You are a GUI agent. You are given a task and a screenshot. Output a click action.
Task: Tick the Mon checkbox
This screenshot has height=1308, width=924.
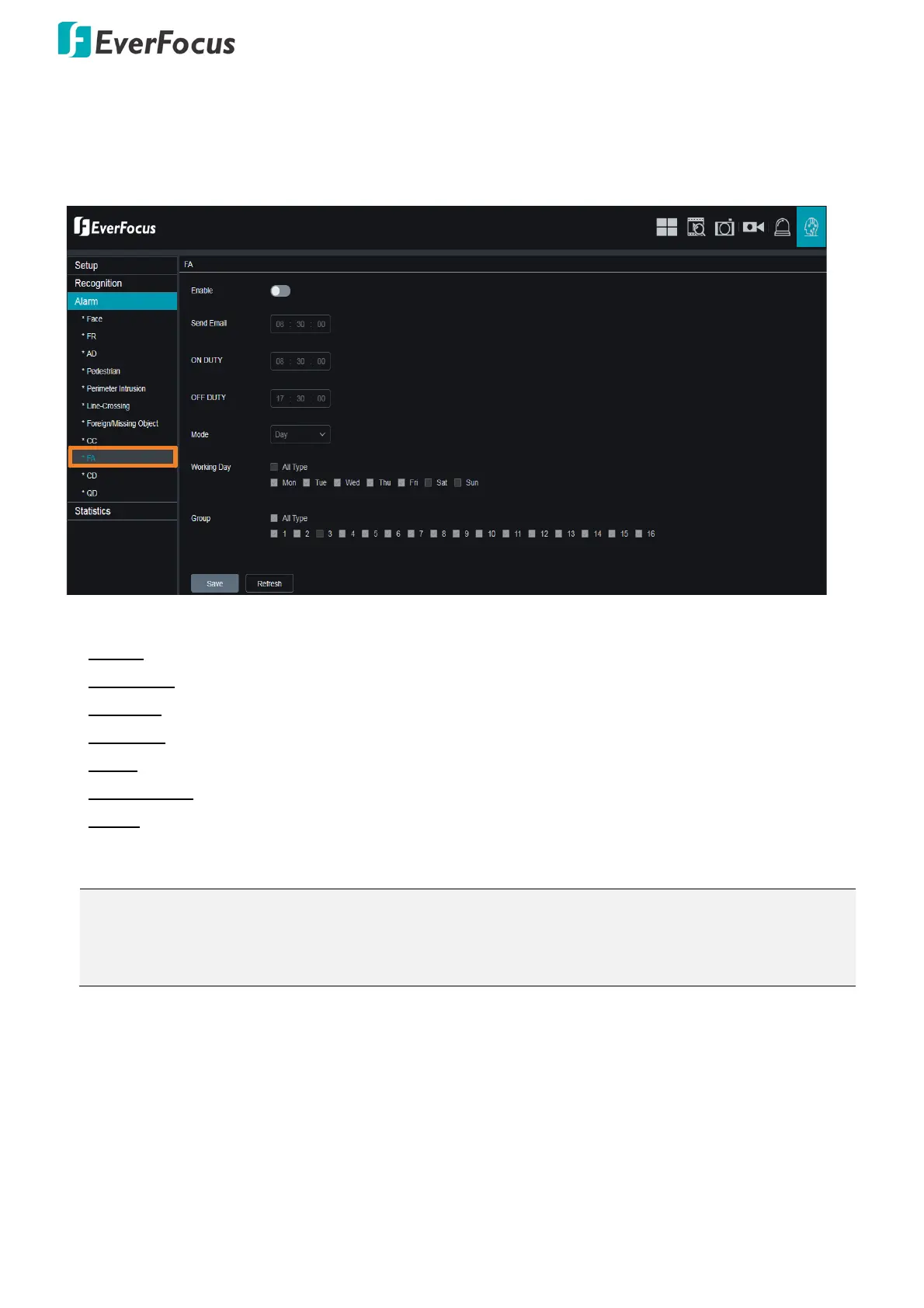click(274, 482)
